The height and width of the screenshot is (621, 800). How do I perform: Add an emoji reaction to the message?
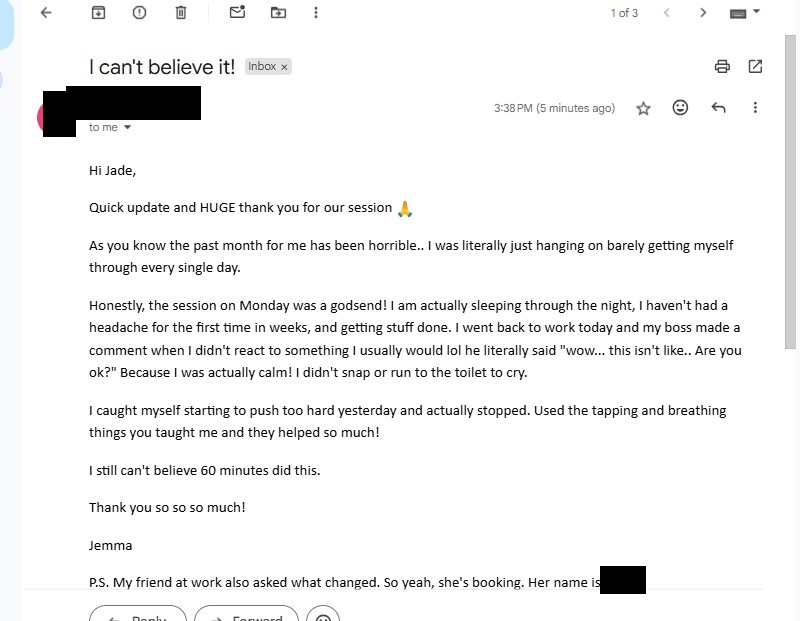click(680, 108)
